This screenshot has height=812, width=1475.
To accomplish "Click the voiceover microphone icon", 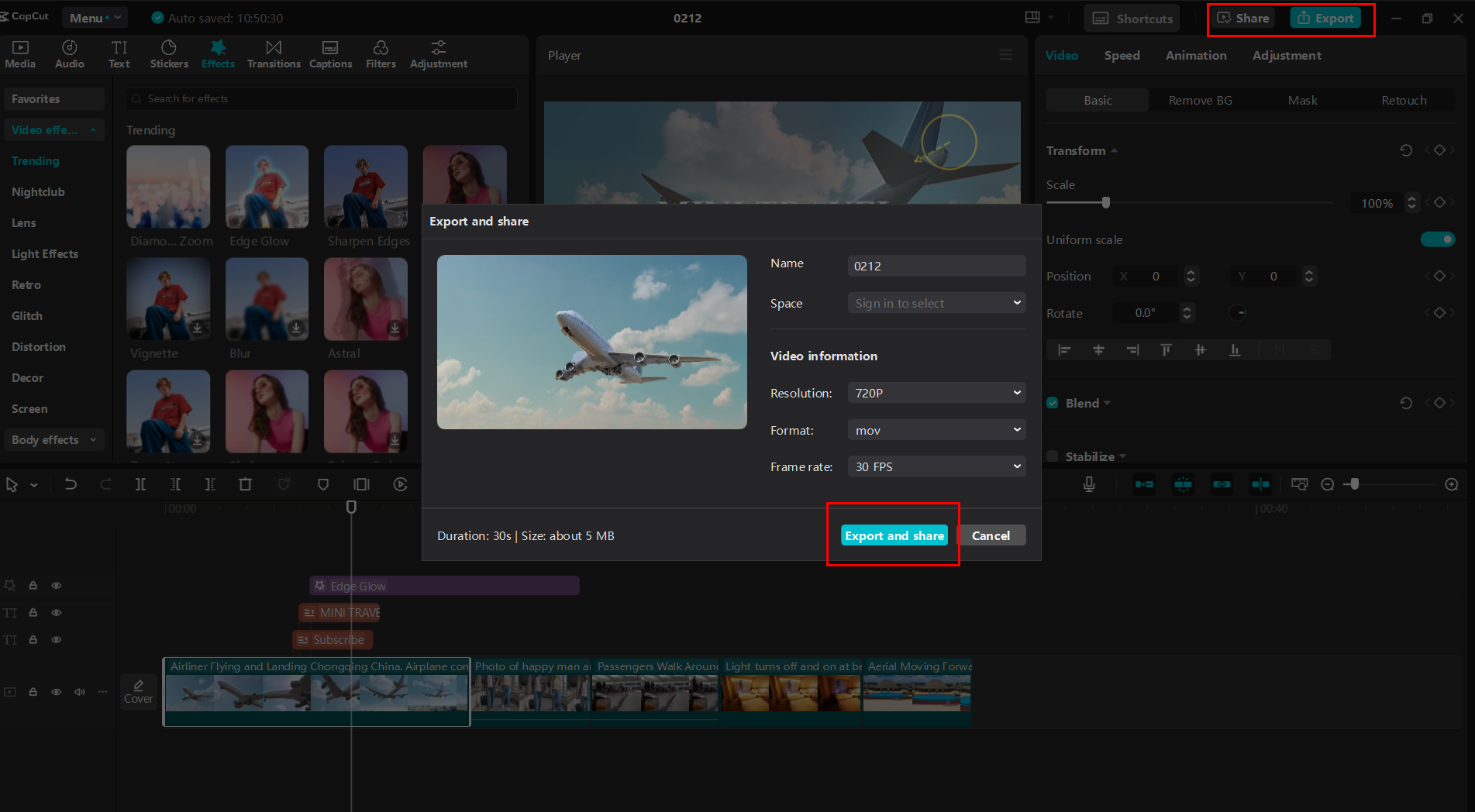I will 1089,483.
